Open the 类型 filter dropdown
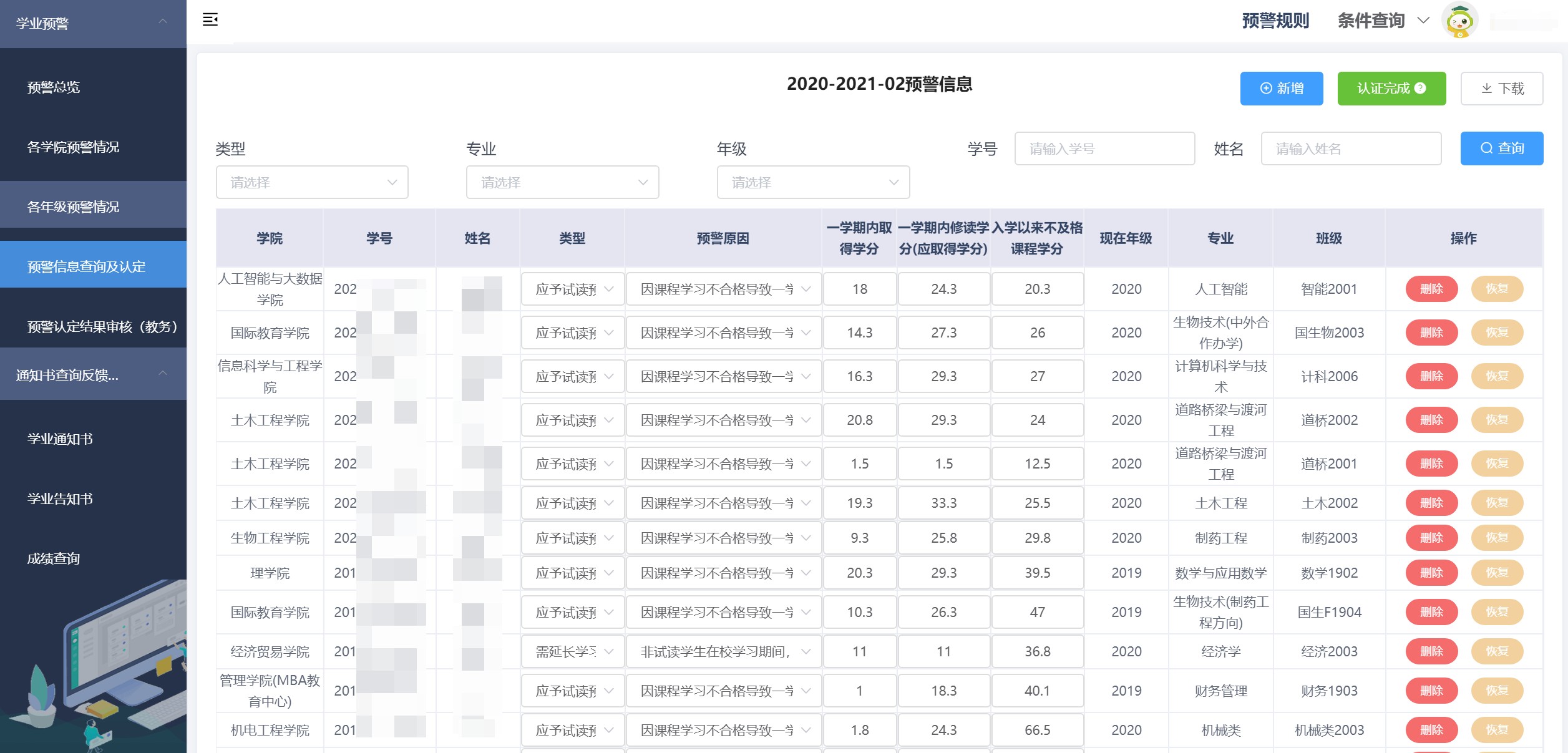 pyautogui.click(x=312, y=182)
